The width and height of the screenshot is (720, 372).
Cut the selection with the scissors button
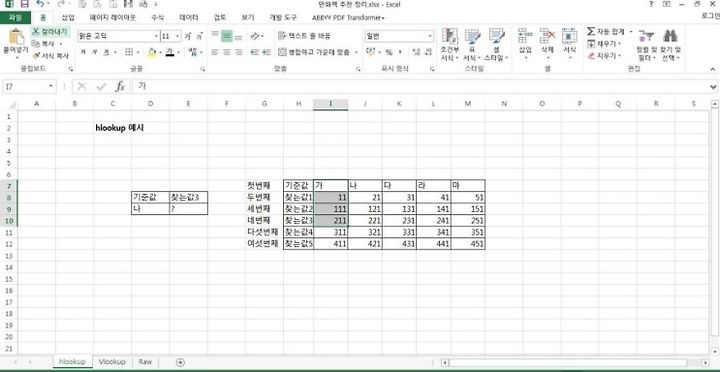coord(50,31)
